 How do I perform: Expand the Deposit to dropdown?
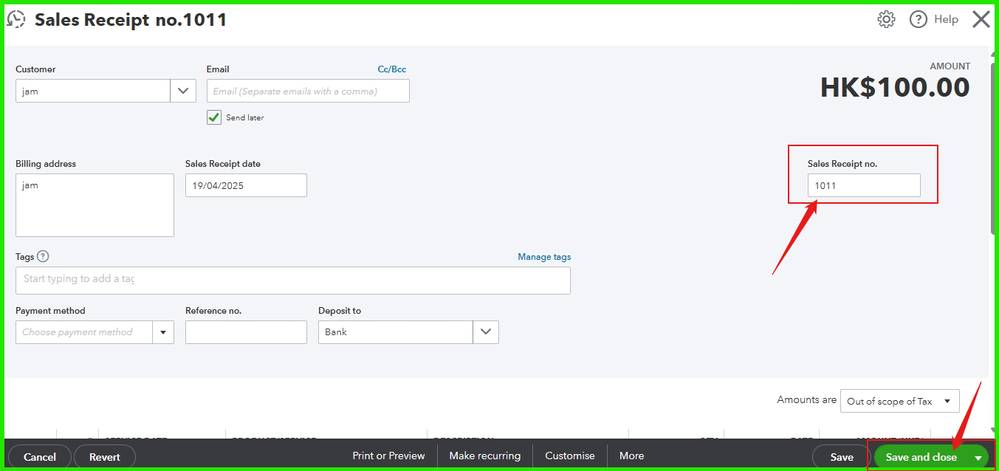485,332
